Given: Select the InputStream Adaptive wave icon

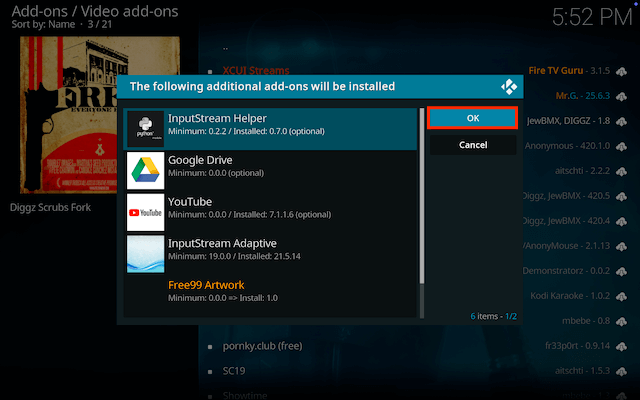Looking at the screenshot, I should [x=145, y=254].
